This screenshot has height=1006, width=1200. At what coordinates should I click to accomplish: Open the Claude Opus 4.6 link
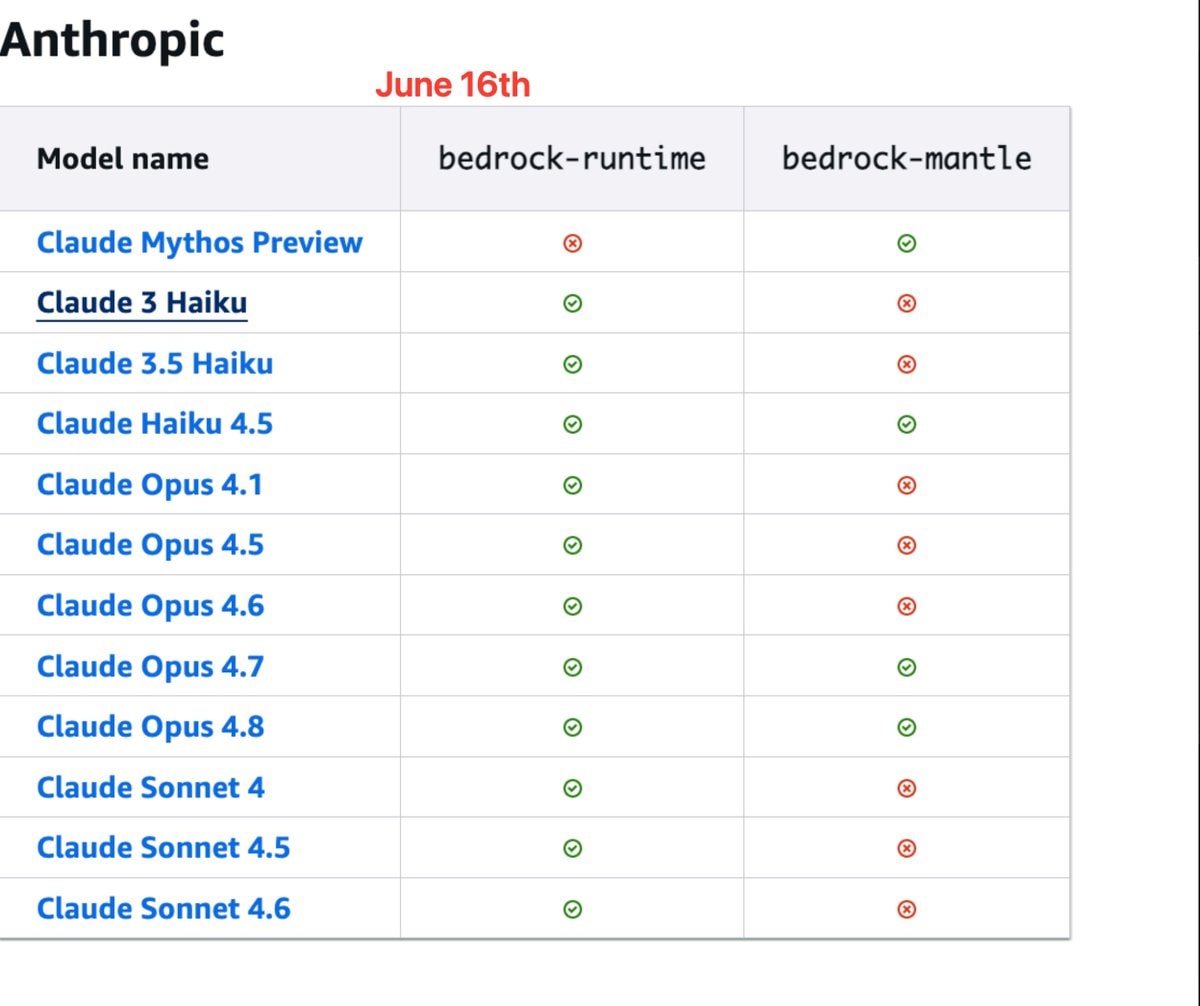(x=150, y=605)
